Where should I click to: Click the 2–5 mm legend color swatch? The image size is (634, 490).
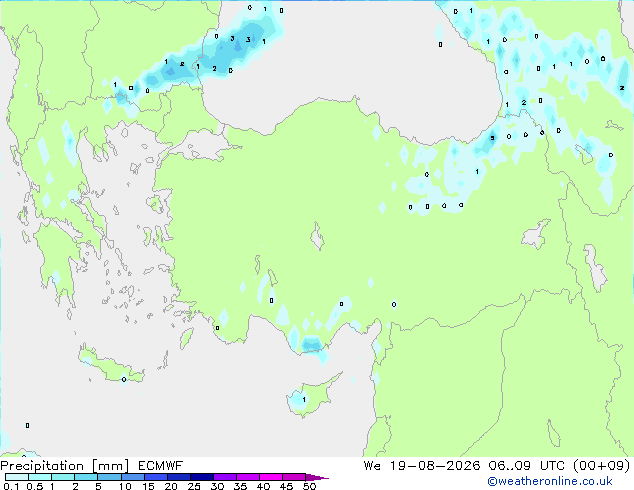(x=86, y=477)
